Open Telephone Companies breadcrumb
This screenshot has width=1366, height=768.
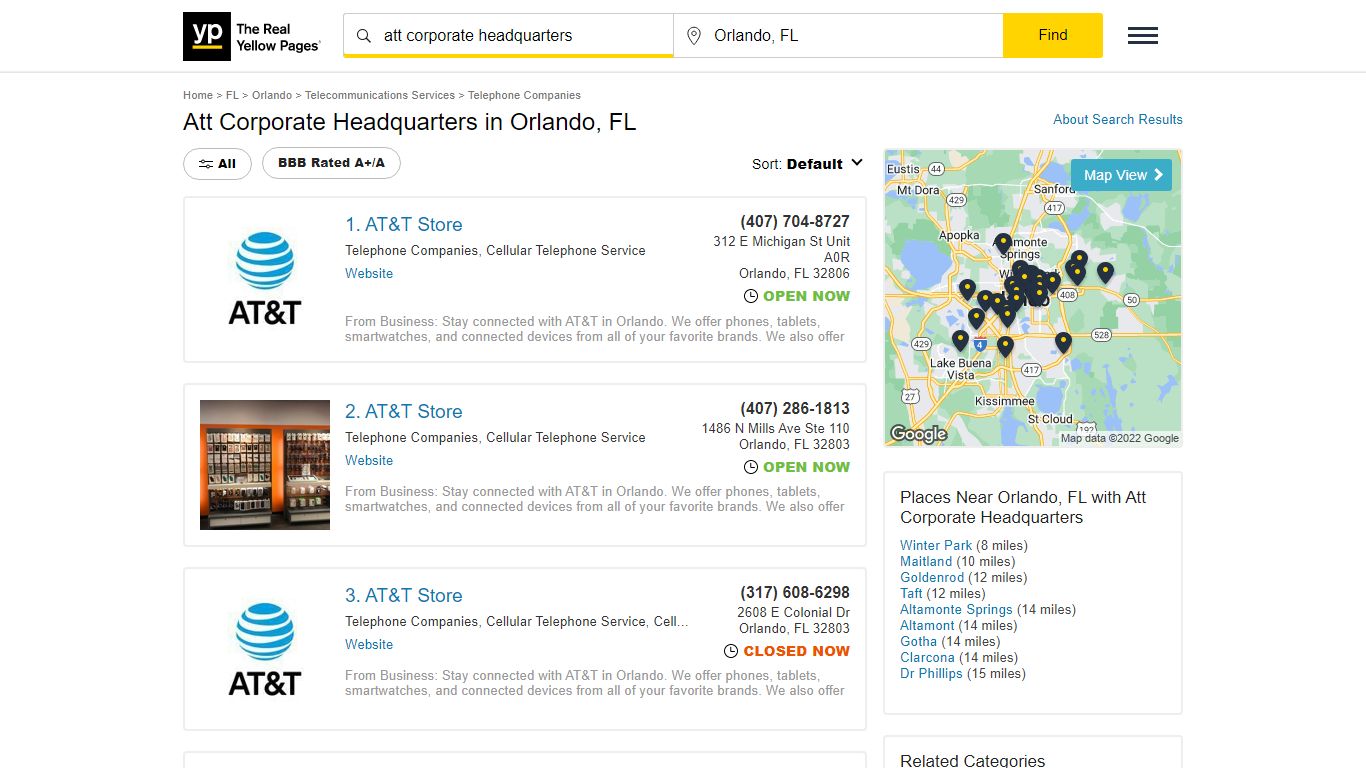(x=524, y=95)
